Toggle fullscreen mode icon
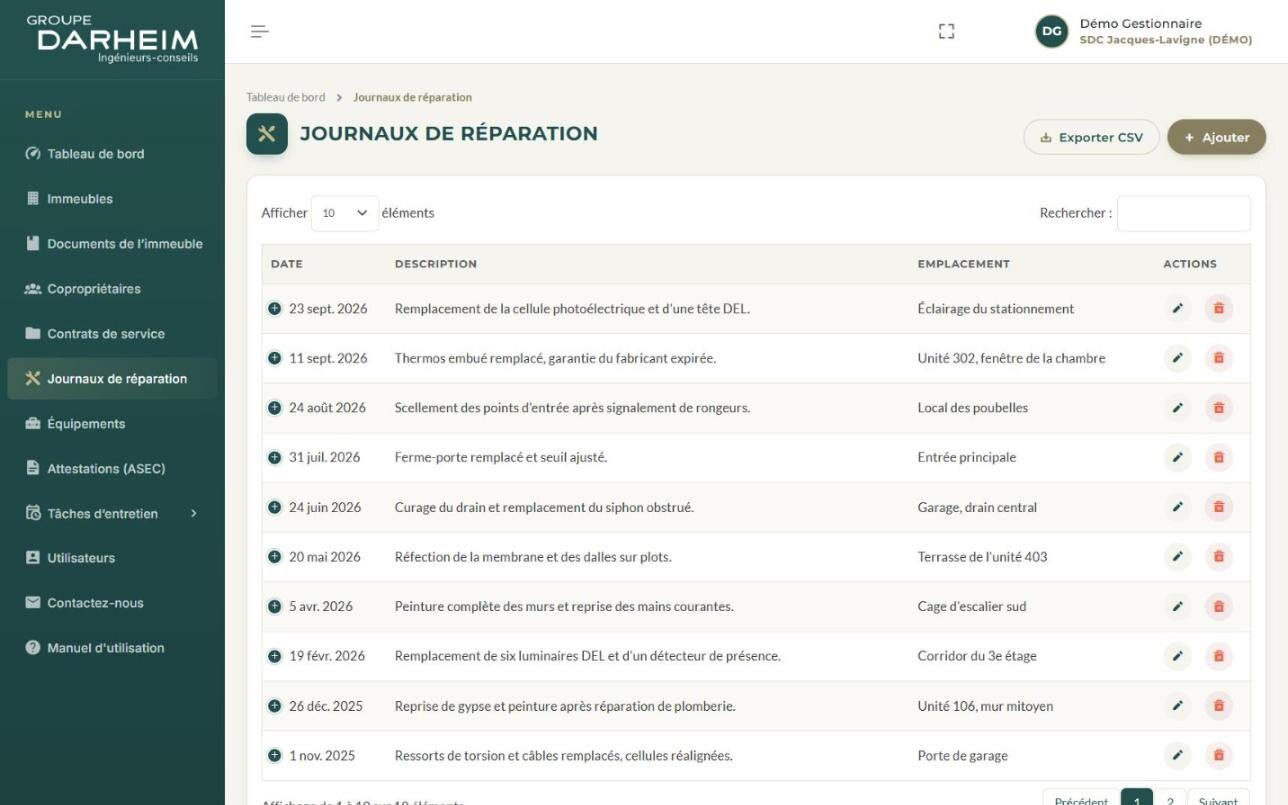Screen dimensions: 1288x805 (x=946, y=32)
